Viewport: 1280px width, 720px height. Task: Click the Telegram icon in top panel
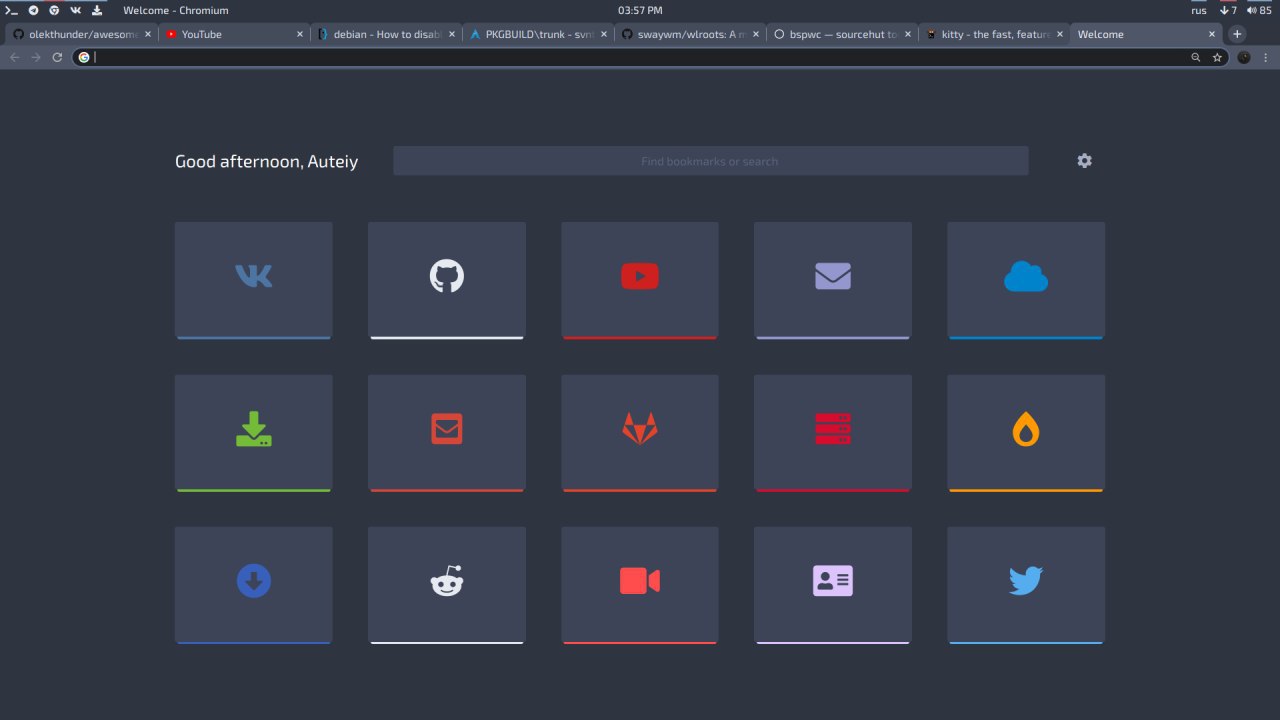[33, 10]
